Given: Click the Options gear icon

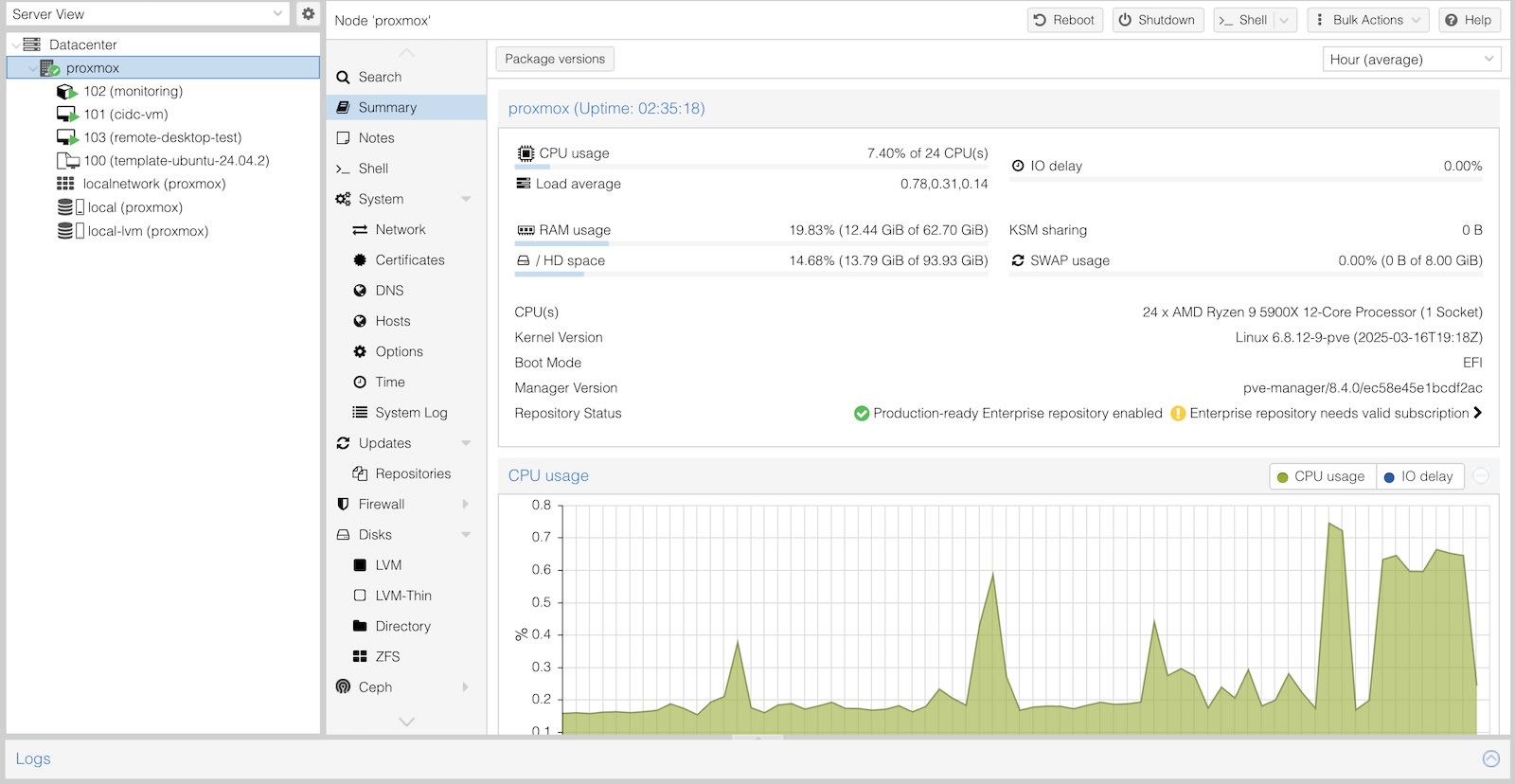Looking at the screenshot, I should point(360,351).
